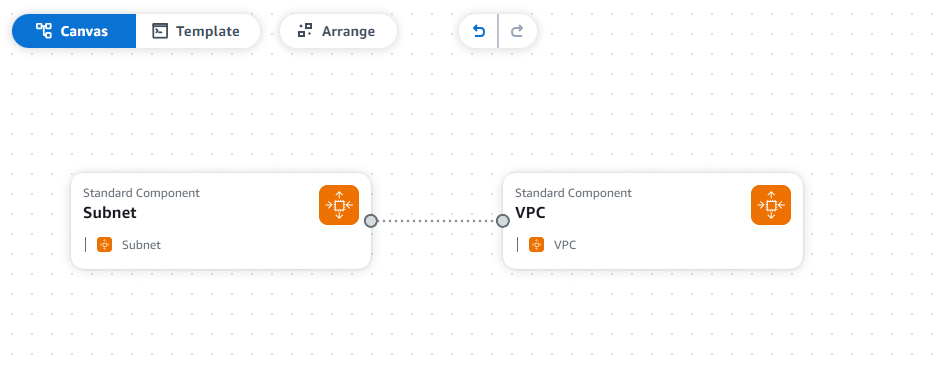Undo the last canvas action
946x373 pixels.
[x=479, y=31]
